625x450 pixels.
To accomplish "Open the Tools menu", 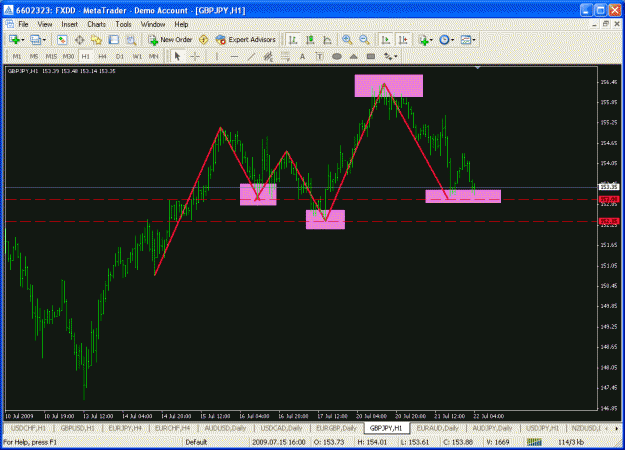I will [123, 25].
